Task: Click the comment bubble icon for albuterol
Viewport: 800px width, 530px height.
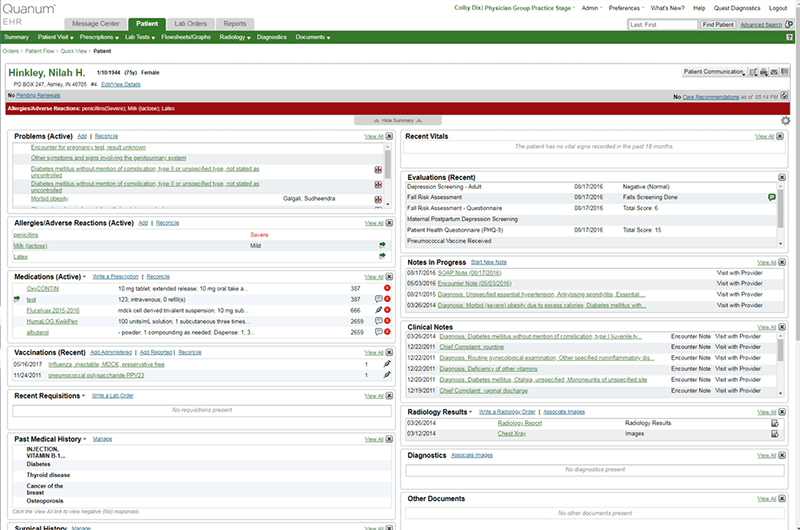Action: pos(379,332)
